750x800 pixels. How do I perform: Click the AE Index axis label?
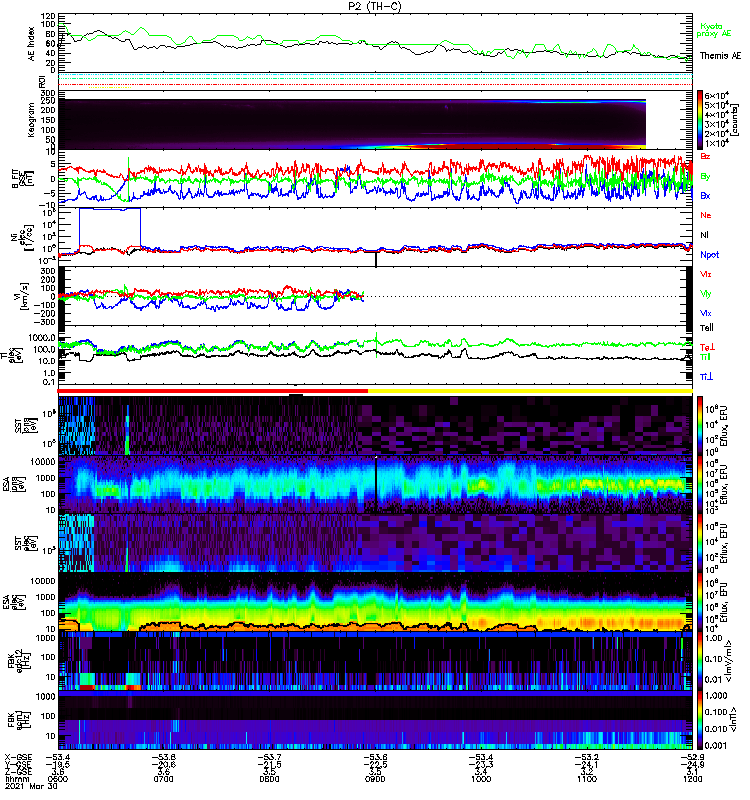(31, 44)
